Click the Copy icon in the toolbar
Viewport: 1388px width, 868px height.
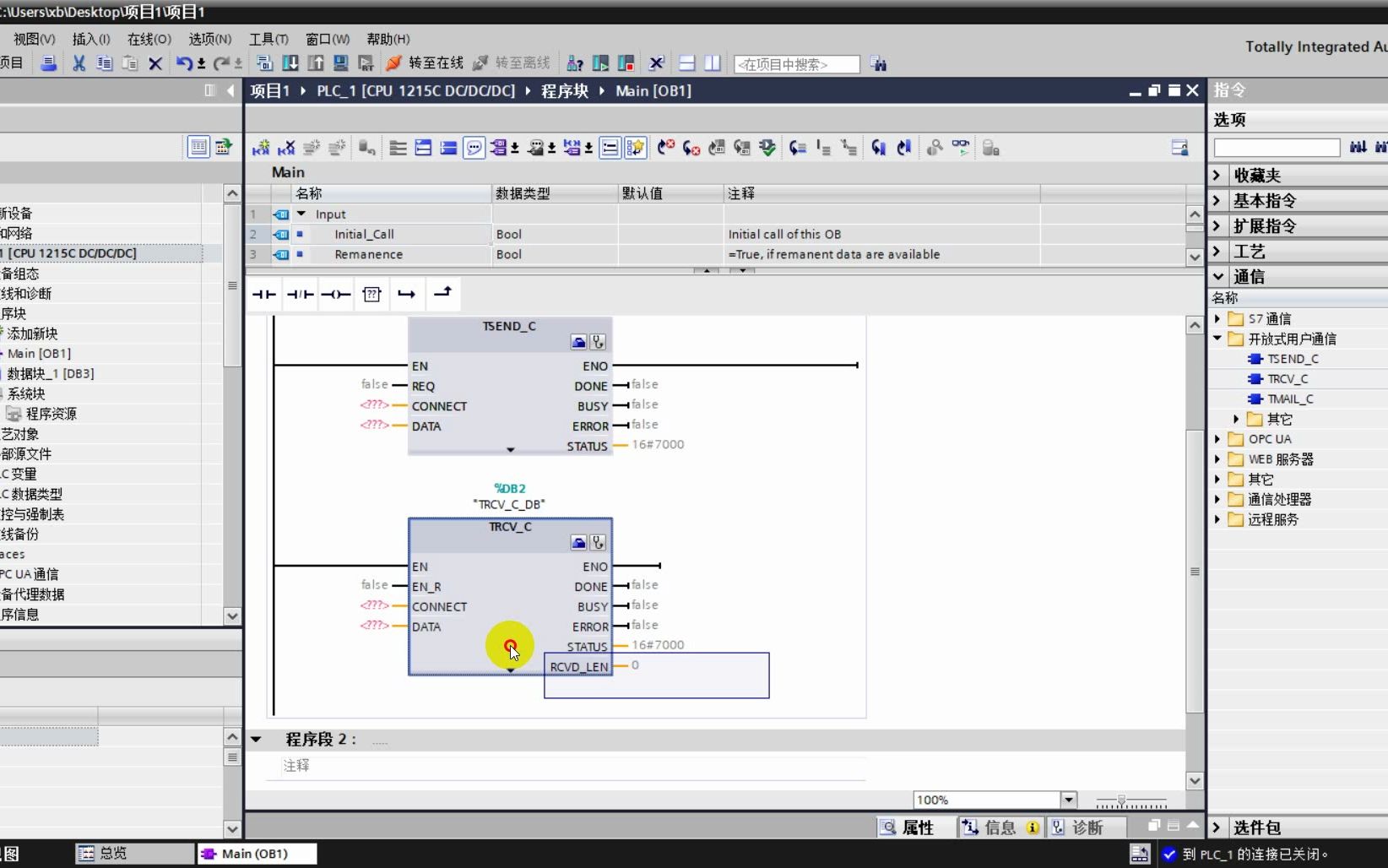pyautogui.click(x=104, y=63)
